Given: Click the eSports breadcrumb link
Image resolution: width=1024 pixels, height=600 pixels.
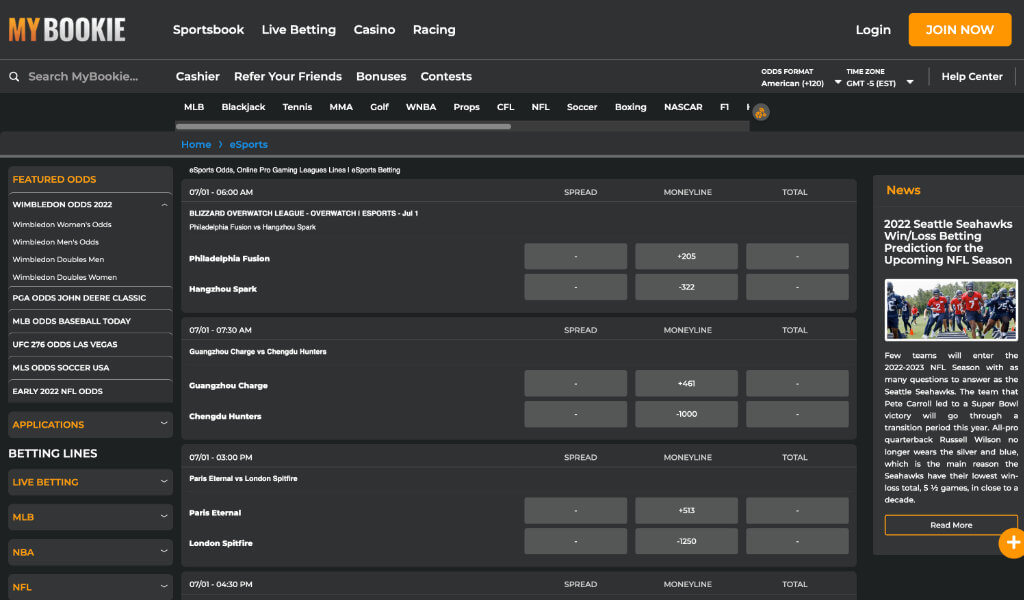Looking at the screenshot, I should pos(248,144).
